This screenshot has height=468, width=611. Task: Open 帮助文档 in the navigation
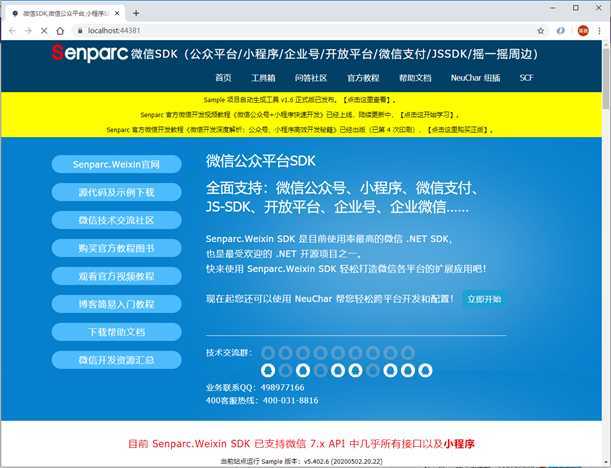415,78
